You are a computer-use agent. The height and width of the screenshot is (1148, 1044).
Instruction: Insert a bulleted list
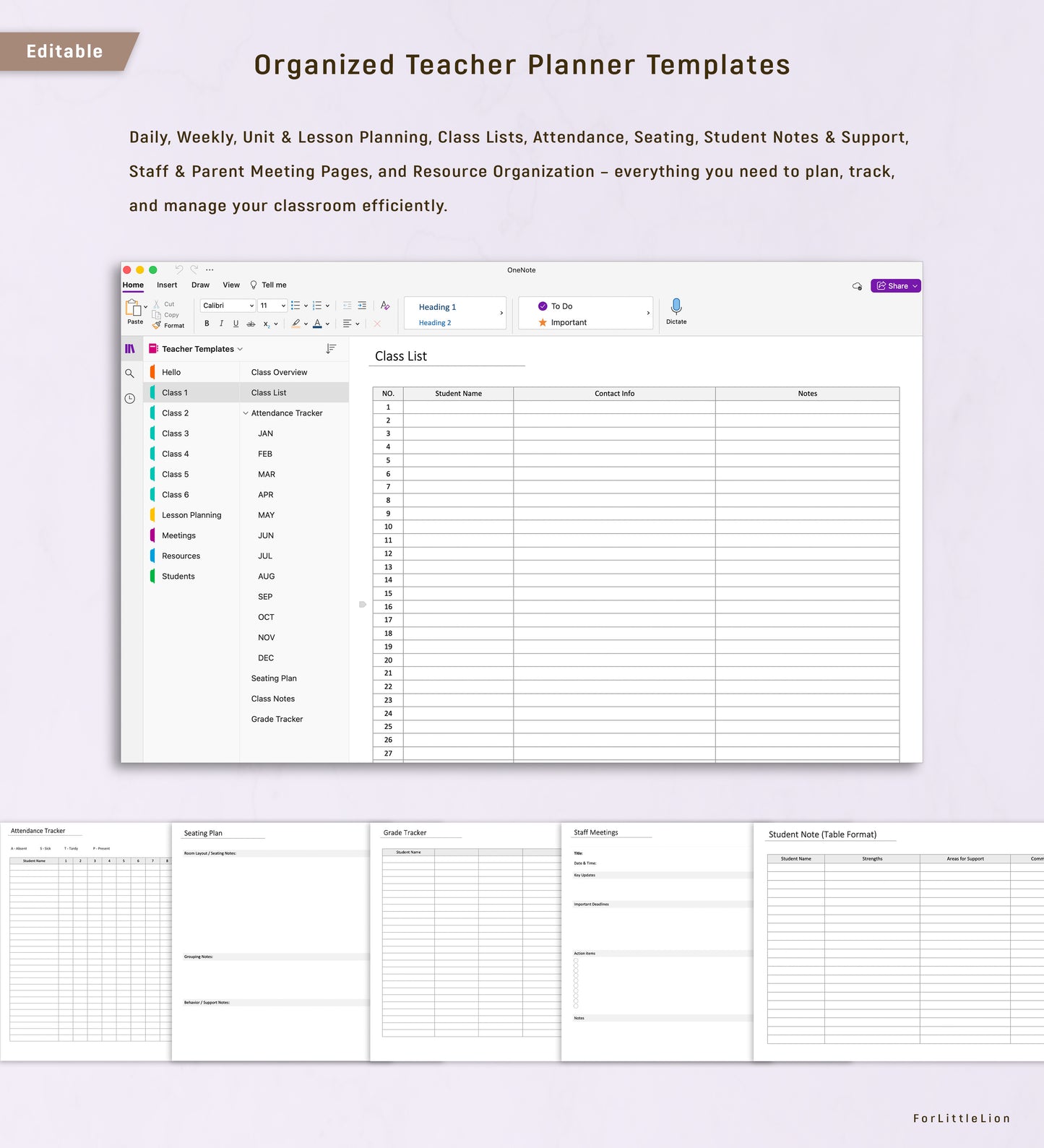295,306
